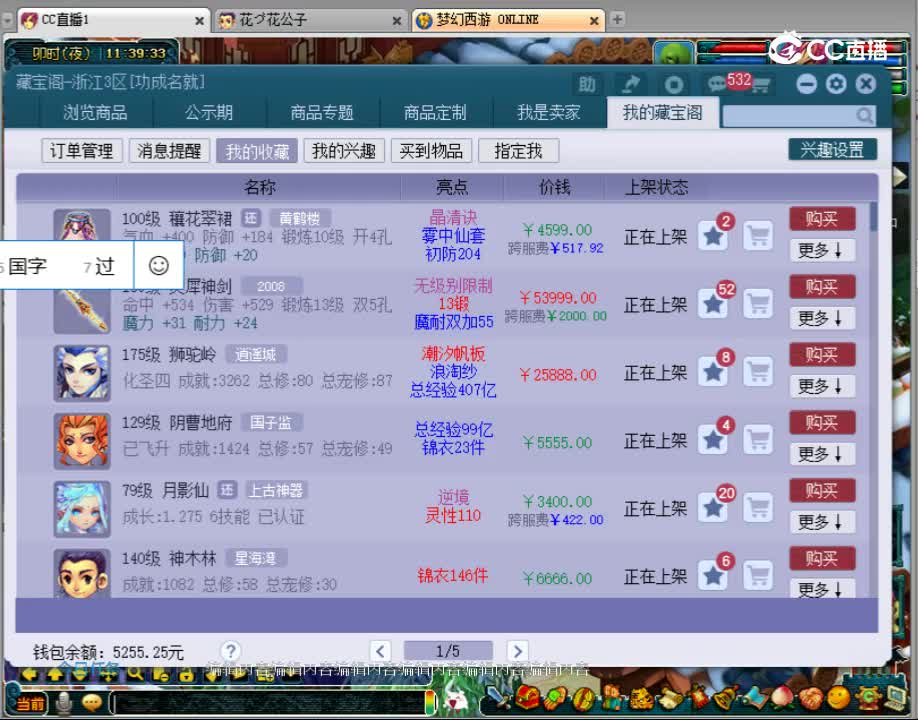Expand 更多 for 神木林 listing
Image resolution: width=918 pixels, height=720 pixels.
pos(822,588)
